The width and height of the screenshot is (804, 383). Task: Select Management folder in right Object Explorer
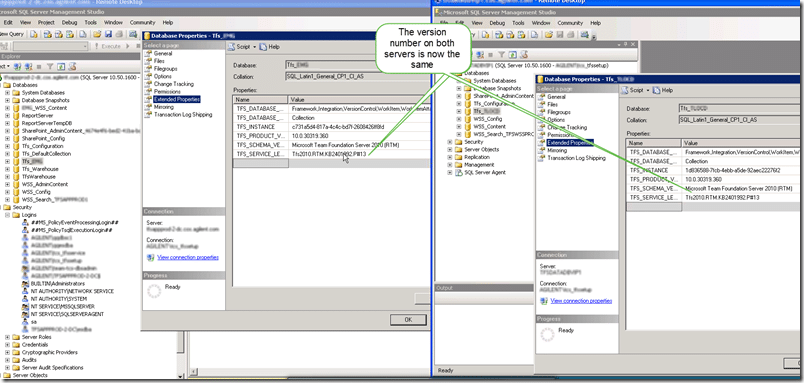(x=479, y=165)
